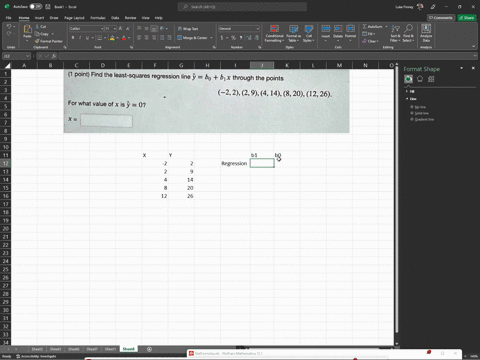The width and height of the screenshot is (480, 360).
Task: Apply accounting dollar number format
Action: (222, 38)
